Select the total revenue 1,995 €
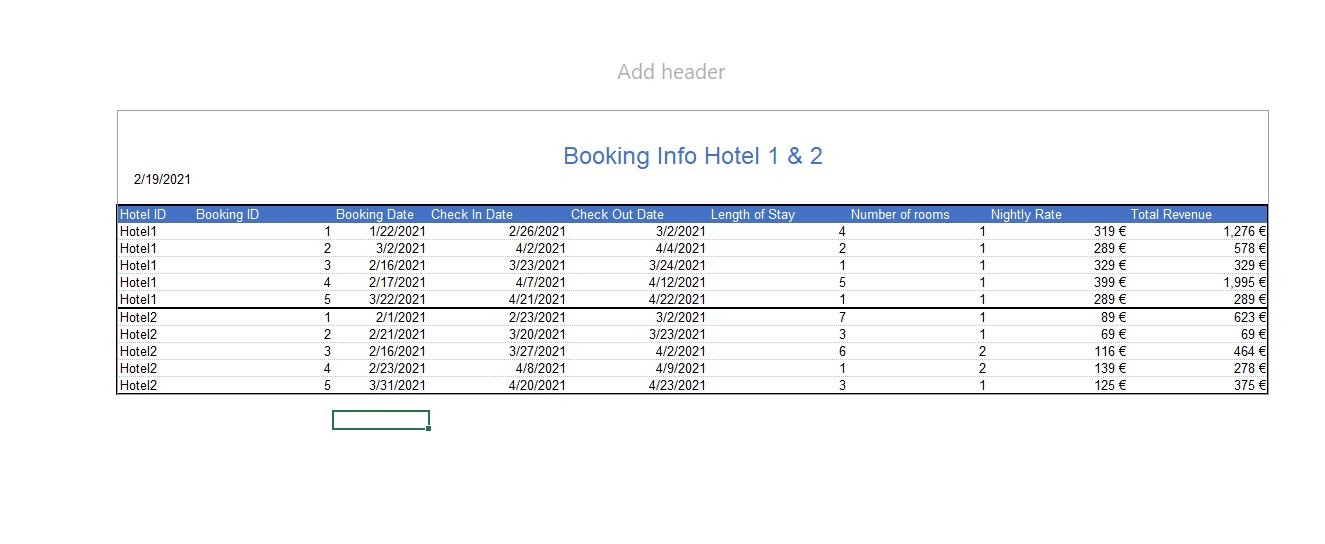The height and width of the screenshot is (544, 1325). 1245,282
